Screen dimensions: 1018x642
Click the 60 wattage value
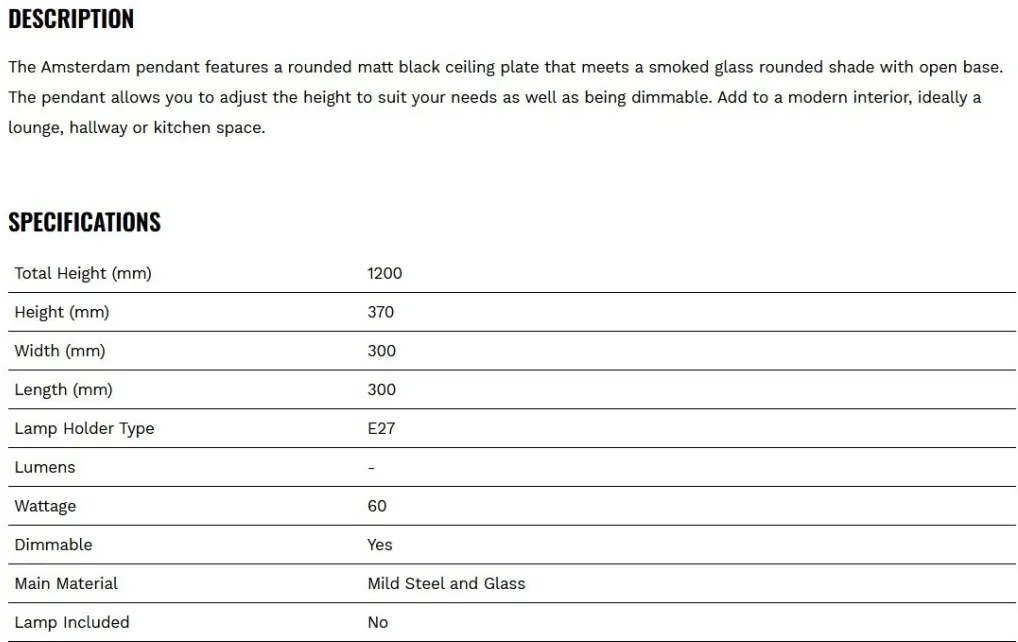coord(377,506)
